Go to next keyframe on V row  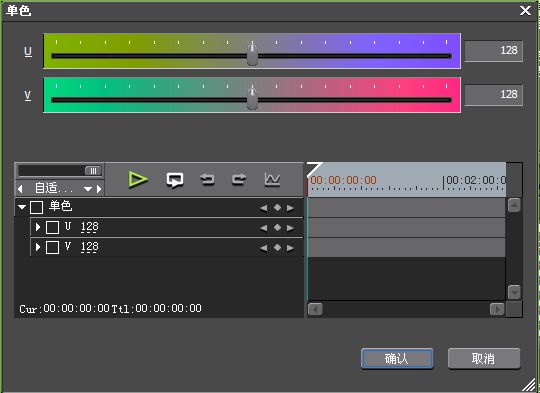point(290,248)
